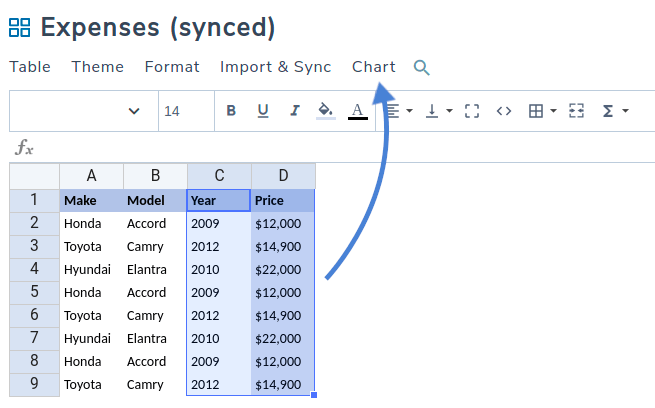Expand the vertical alignment dropdown
The width and height of the screenshot is (655, 408).
click(439, 111)
